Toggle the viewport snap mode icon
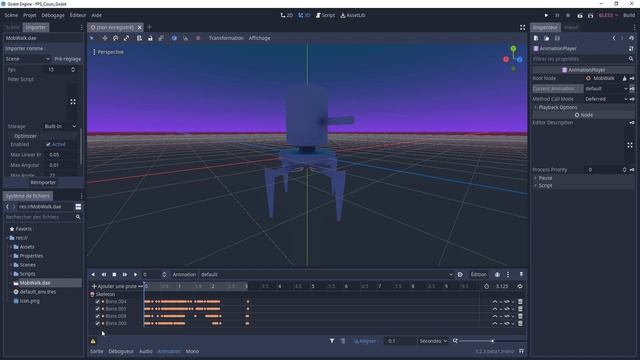640x360 pixels. point(186,38)
